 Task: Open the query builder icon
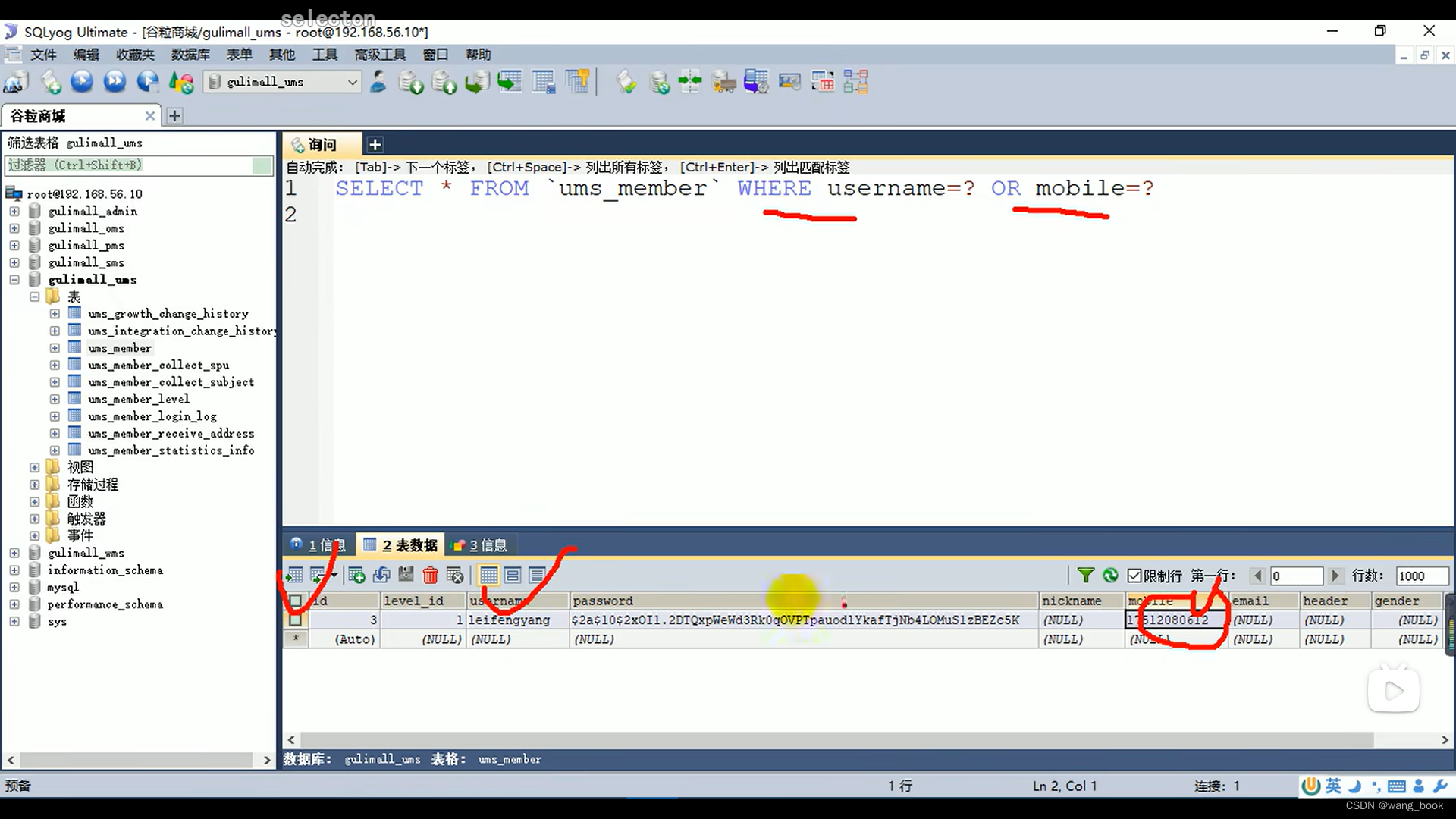(822, 82)
